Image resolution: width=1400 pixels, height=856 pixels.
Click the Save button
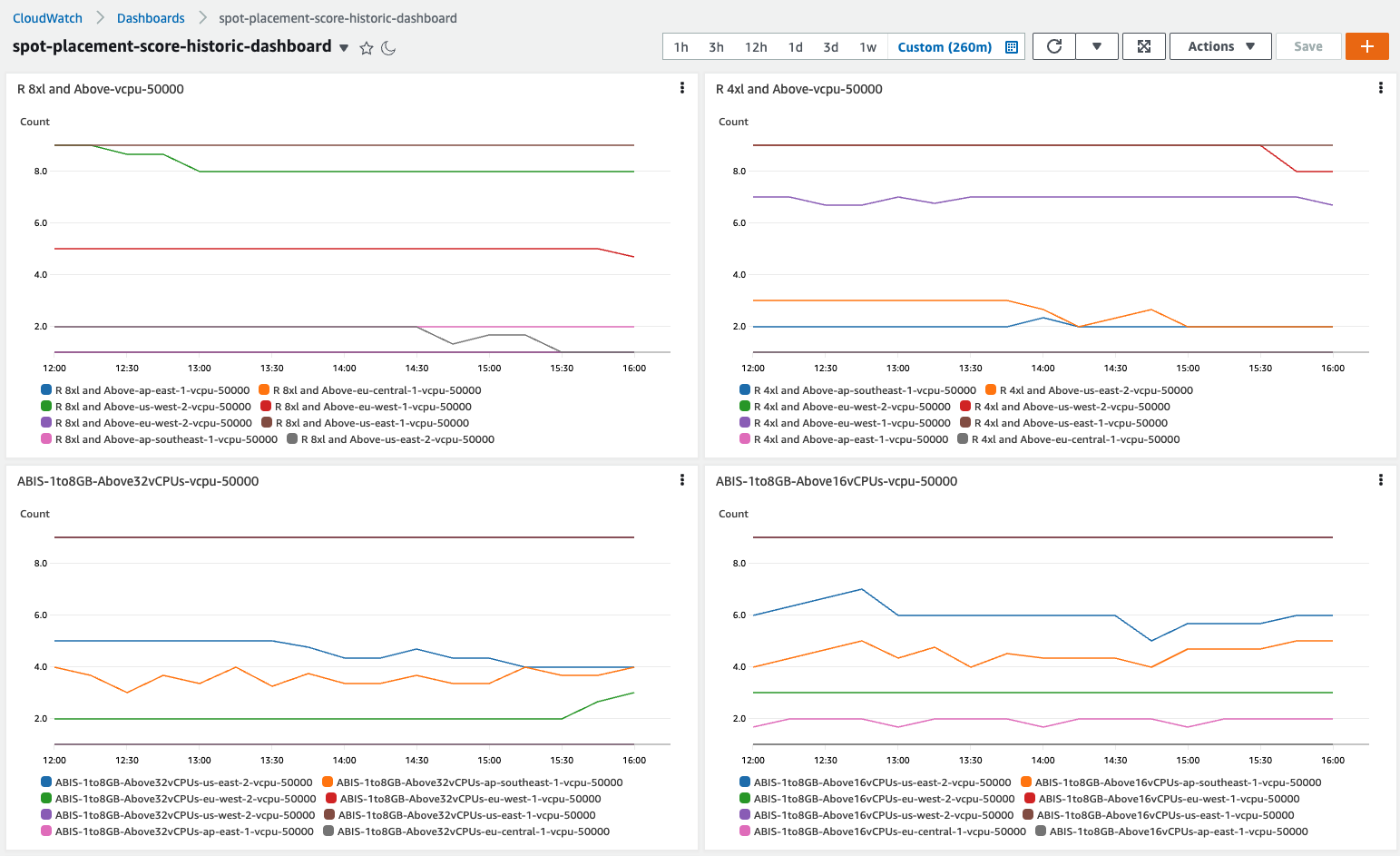[1308, 45]
